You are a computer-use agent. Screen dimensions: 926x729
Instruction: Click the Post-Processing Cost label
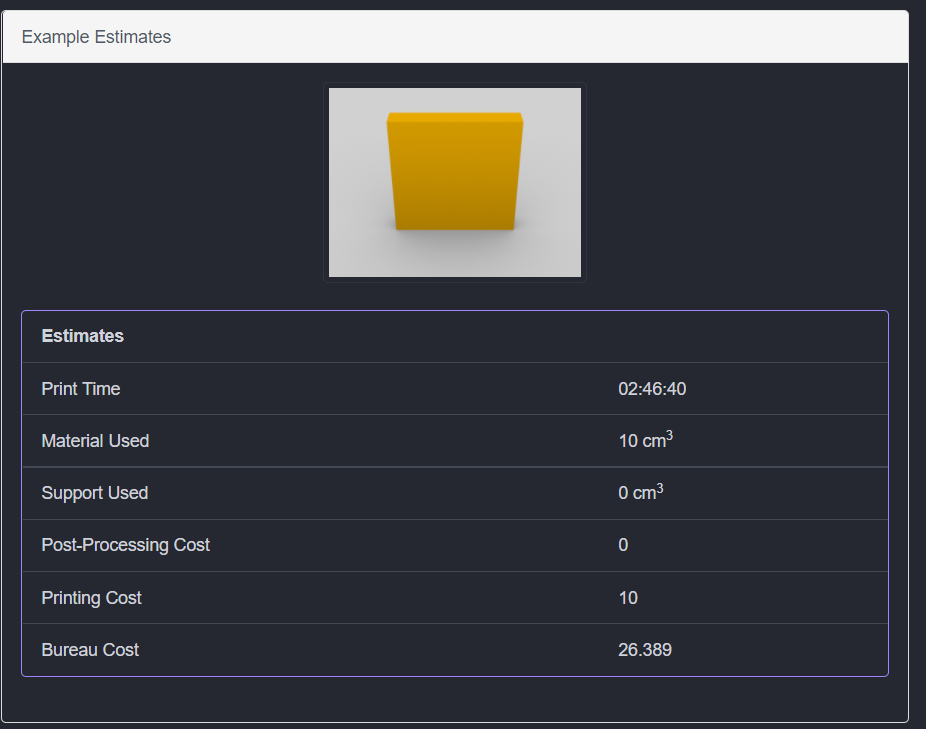tap(126, 545)
